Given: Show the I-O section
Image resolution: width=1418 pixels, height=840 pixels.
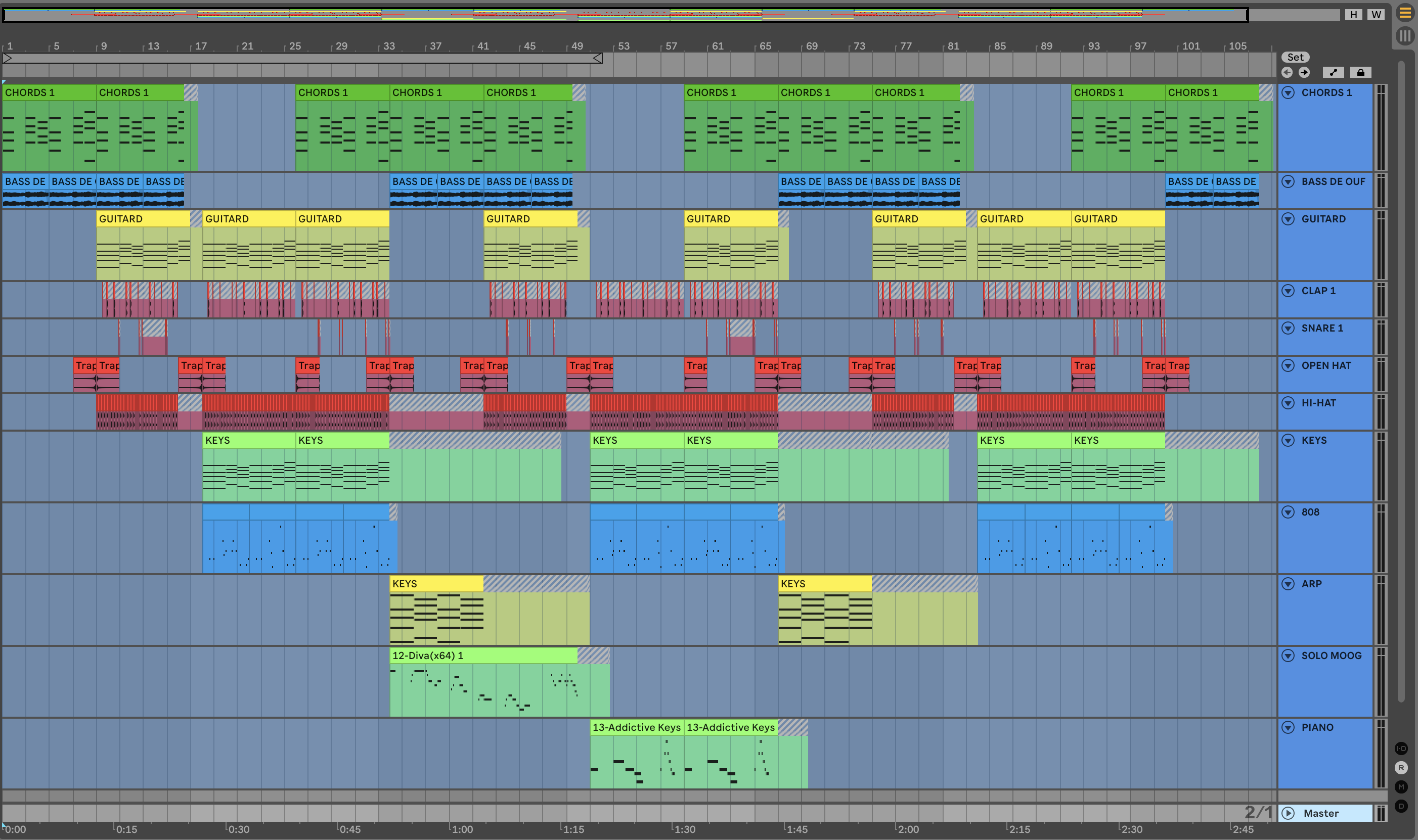Looking at the screenshot, I should tap(1401, 749).
